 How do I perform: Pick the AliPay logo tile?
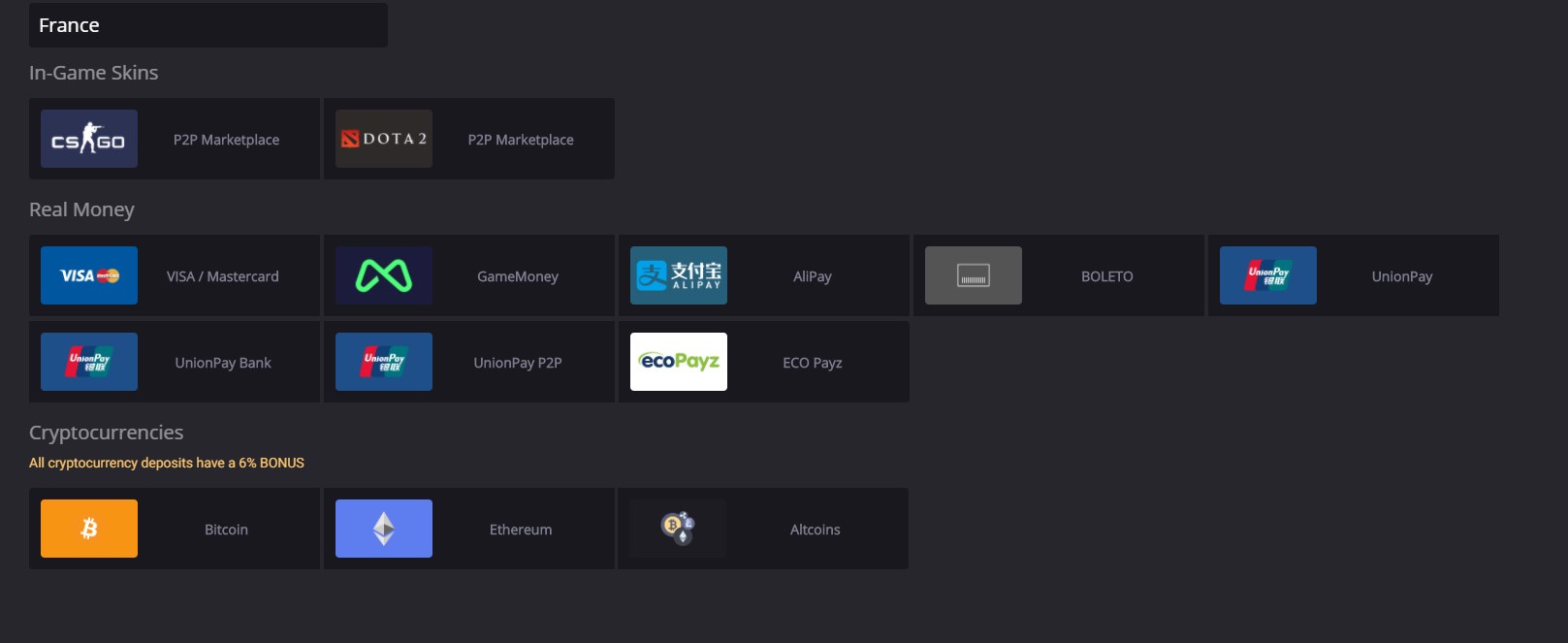click(x=679, y=275)
